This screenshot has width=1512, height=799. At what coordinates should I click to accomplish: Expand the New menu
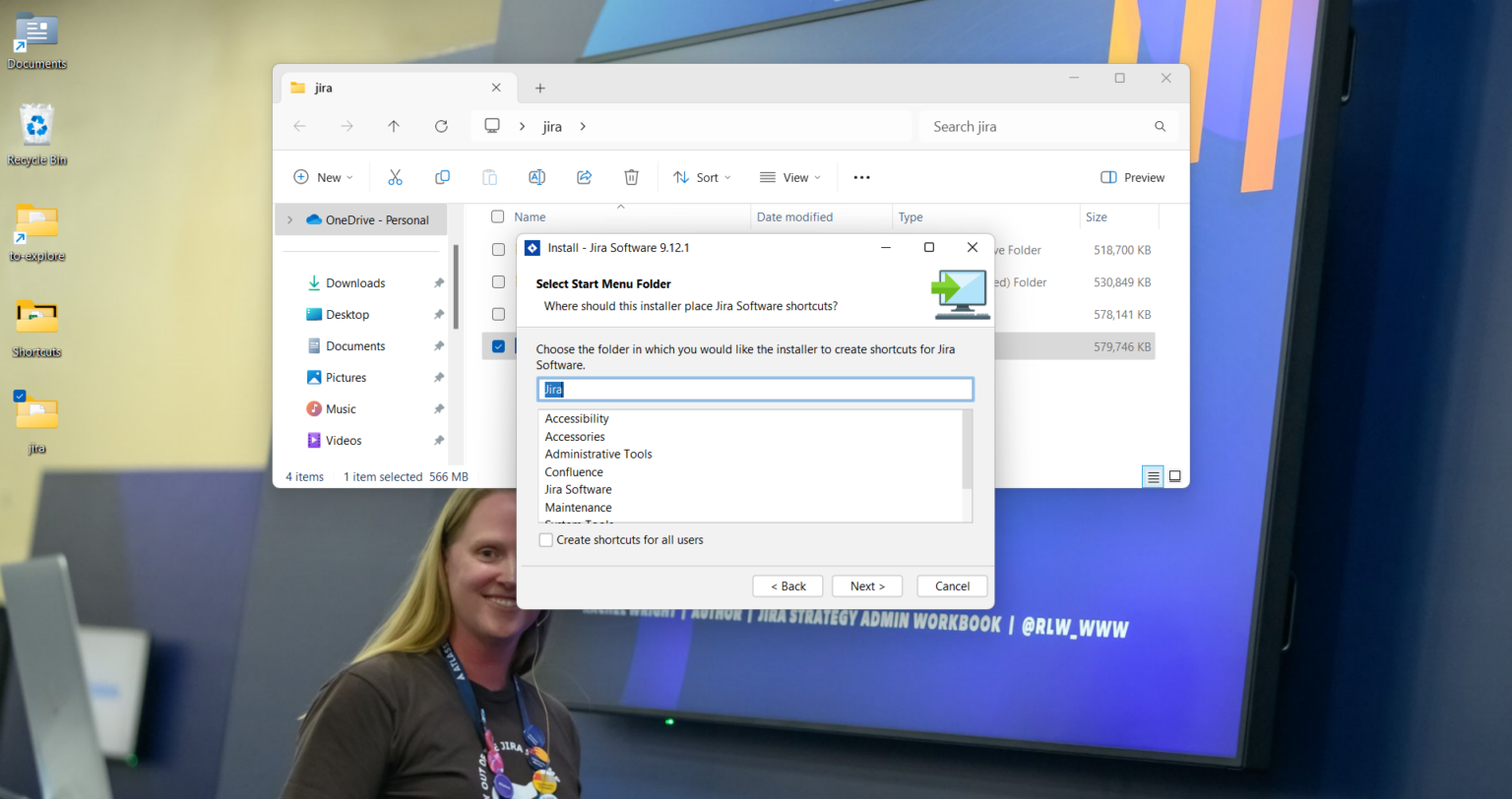point(323,177)
